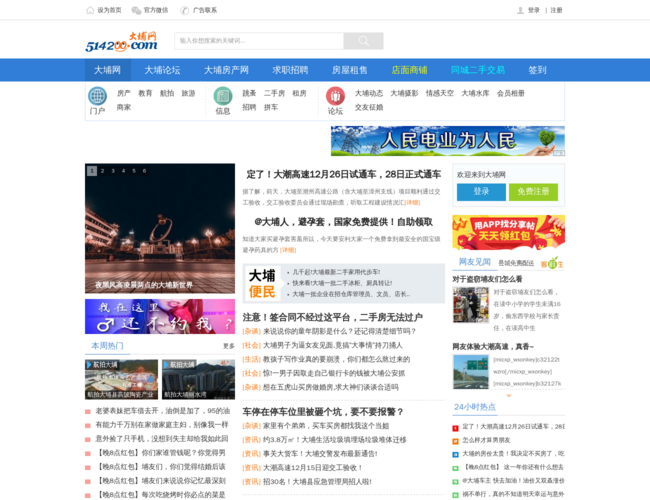650x500 pixels.
Task: Click the user icon next to 登录
Action: tap(520, 10)
